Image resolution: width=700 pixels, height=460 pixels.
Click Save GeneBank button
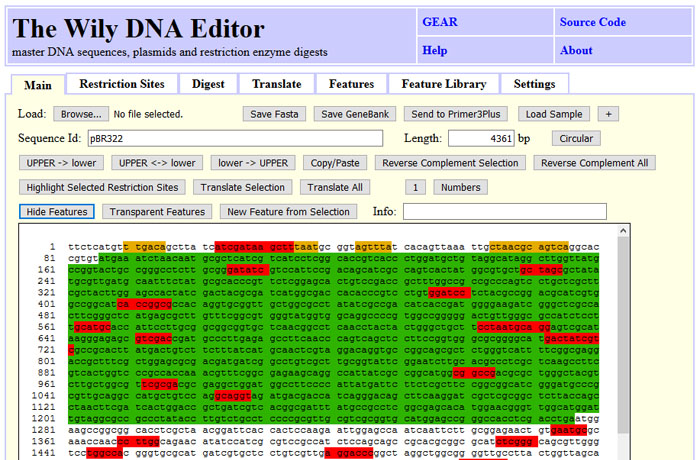tap(357, 114)
